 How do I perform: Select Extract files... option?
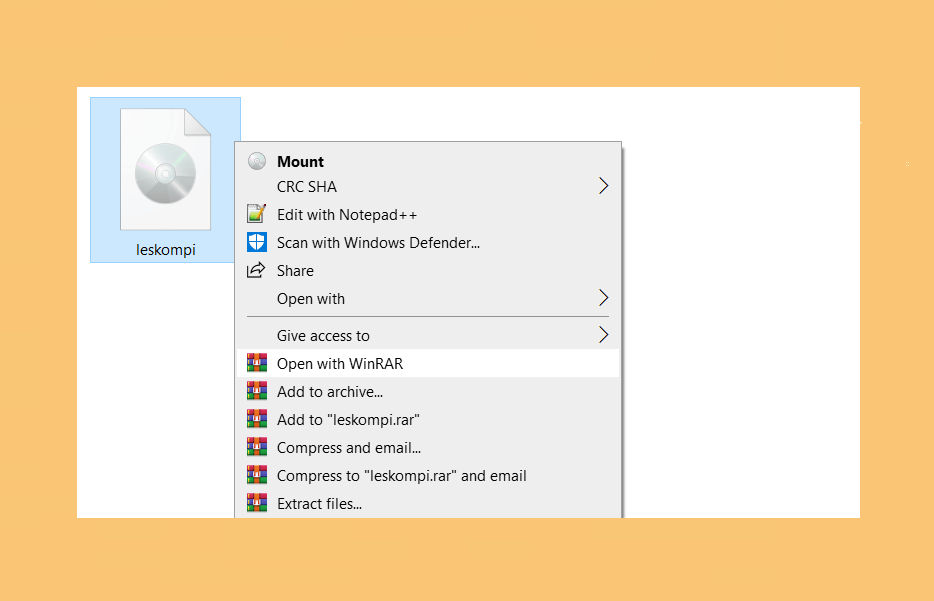pos(428,503)
